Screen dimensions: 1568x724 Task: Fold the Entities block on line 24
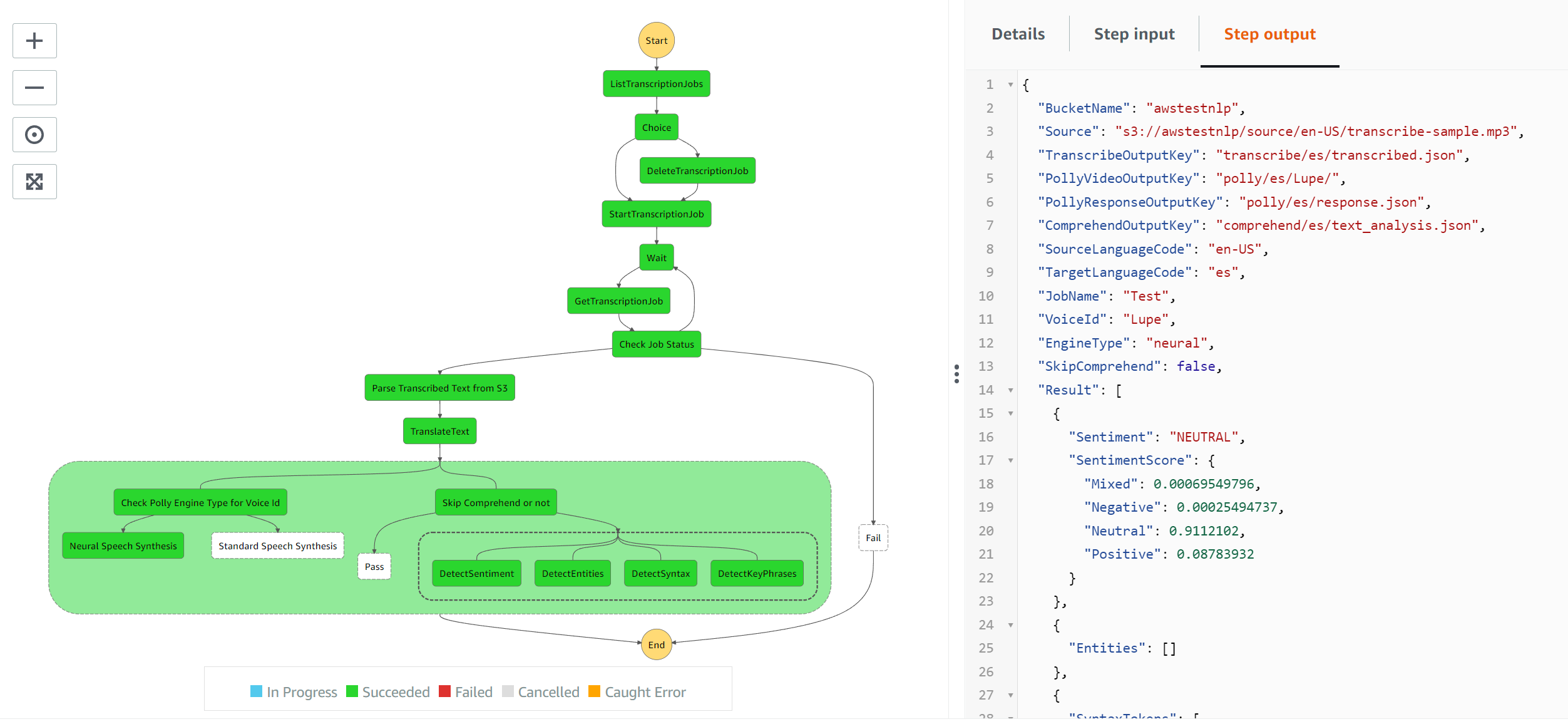point(1010,625)
